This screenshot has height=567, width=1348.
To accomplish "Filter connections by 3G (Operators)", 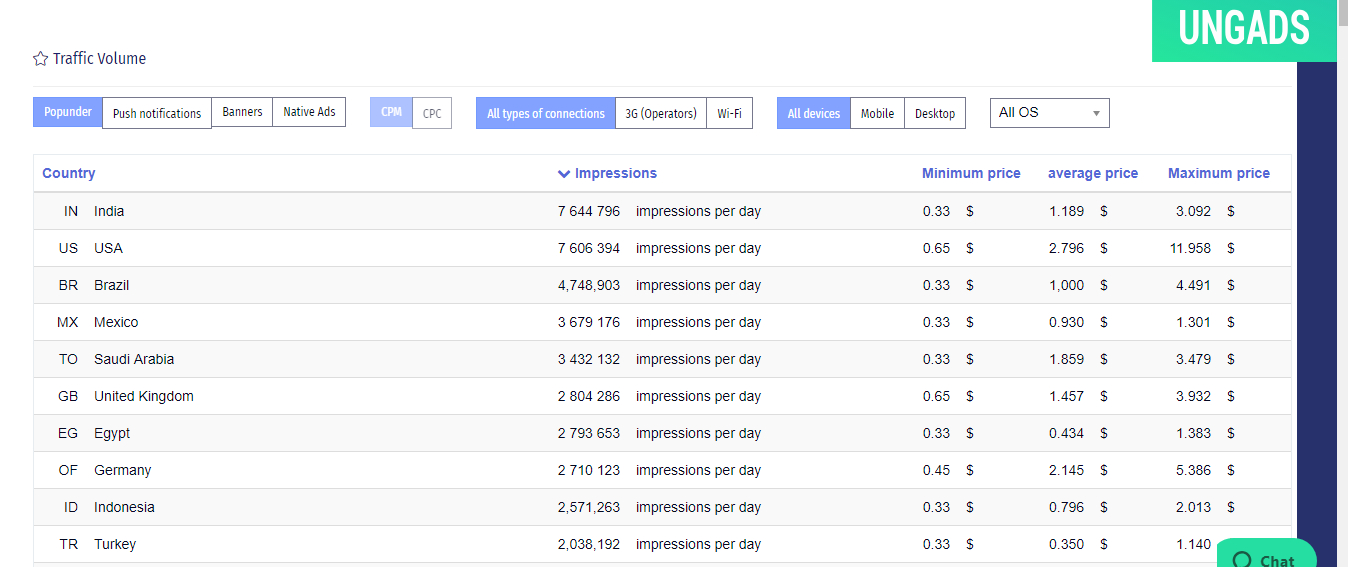I will 661,113.
